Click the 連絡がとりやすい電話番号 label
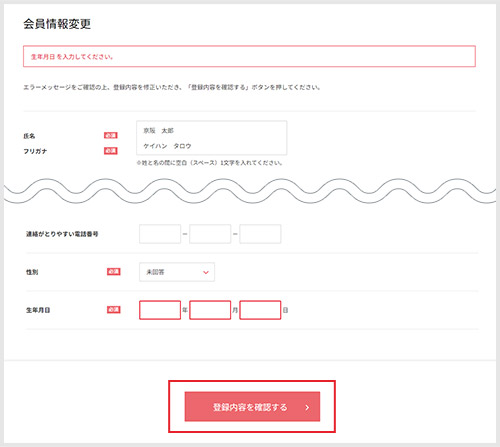The width and height of the screenshot is (500, 447). (x=62, y=234)
